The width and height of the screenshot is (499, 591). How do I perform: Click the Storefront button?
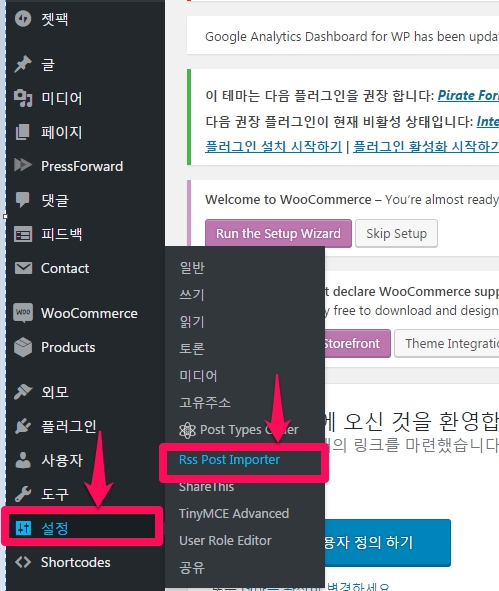click(x=357, y=343)
